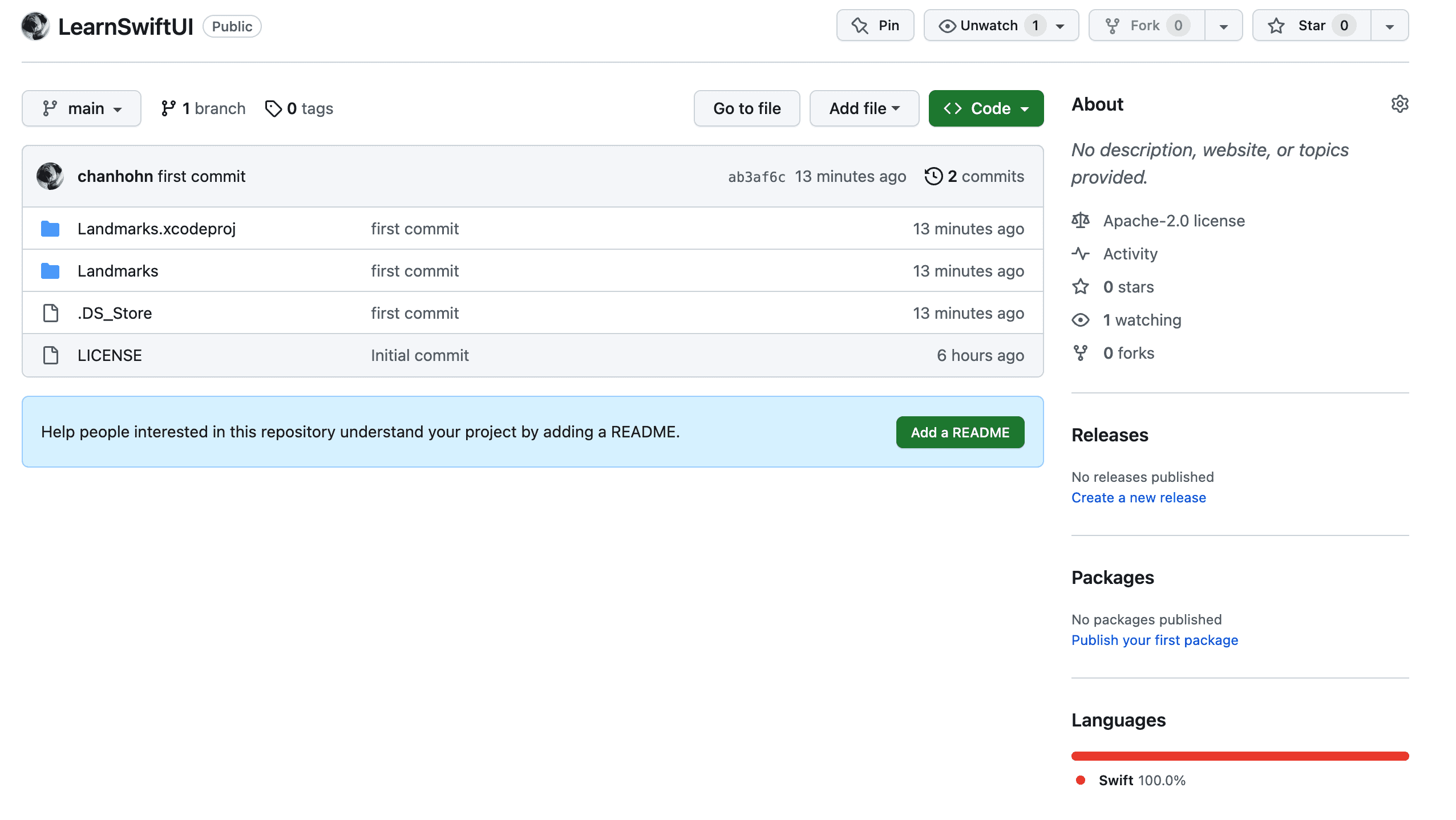Open the Swift 100.0% language link
Image resolution: width=1456 pixels, height=820 pixels.
(1142, 781)
